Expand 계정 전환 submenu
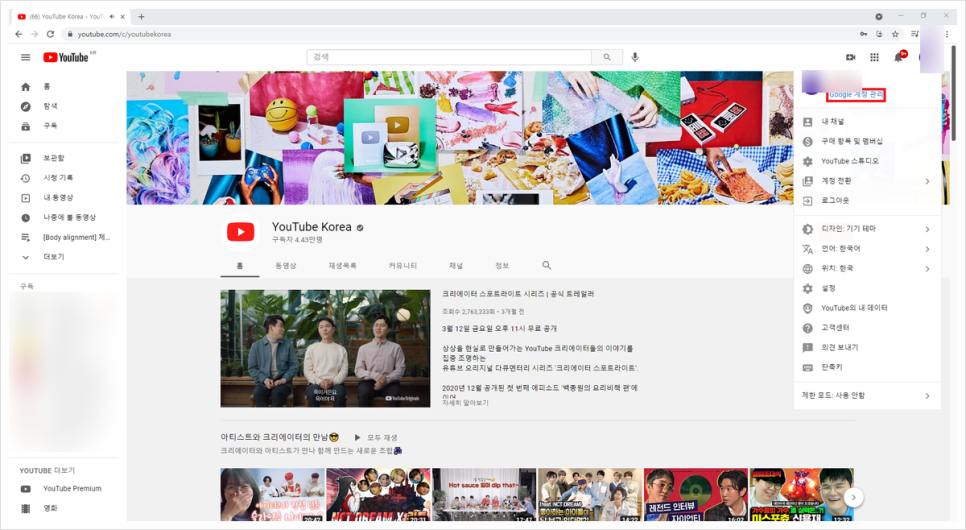 [867, 181]
